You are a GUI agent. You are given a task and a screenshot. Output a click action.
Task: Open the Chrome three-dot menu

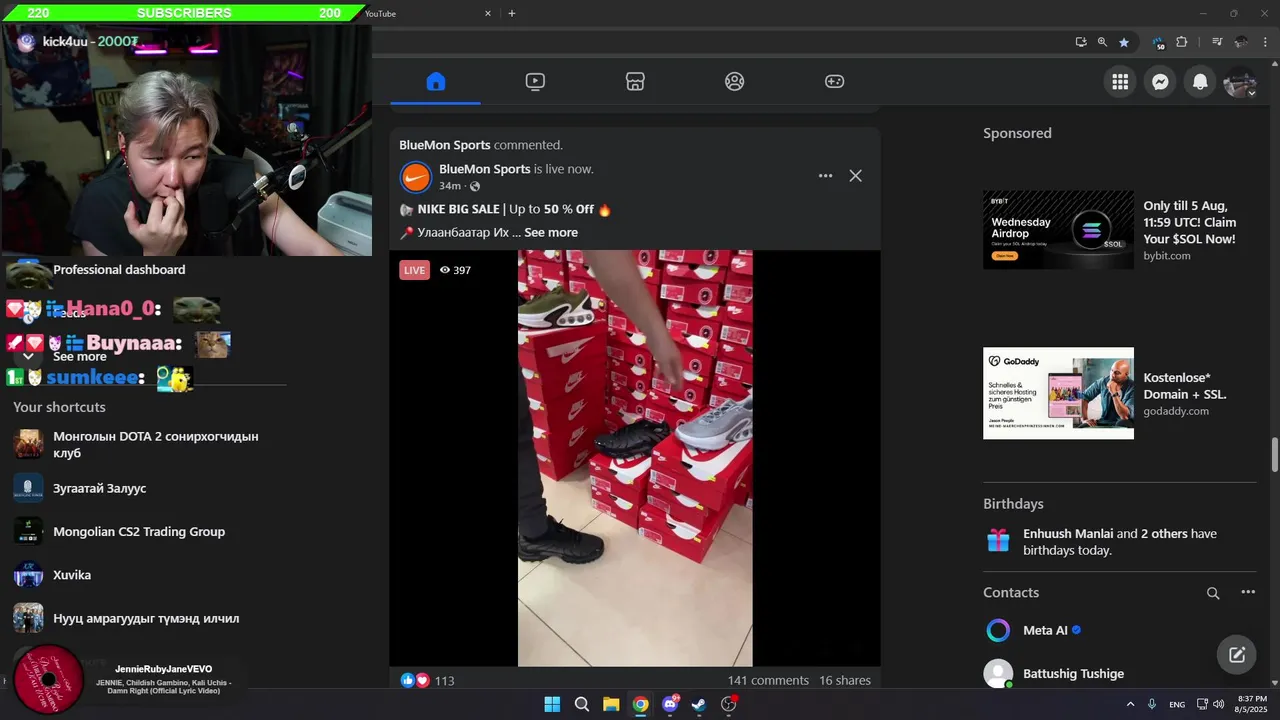point(1264,42)
